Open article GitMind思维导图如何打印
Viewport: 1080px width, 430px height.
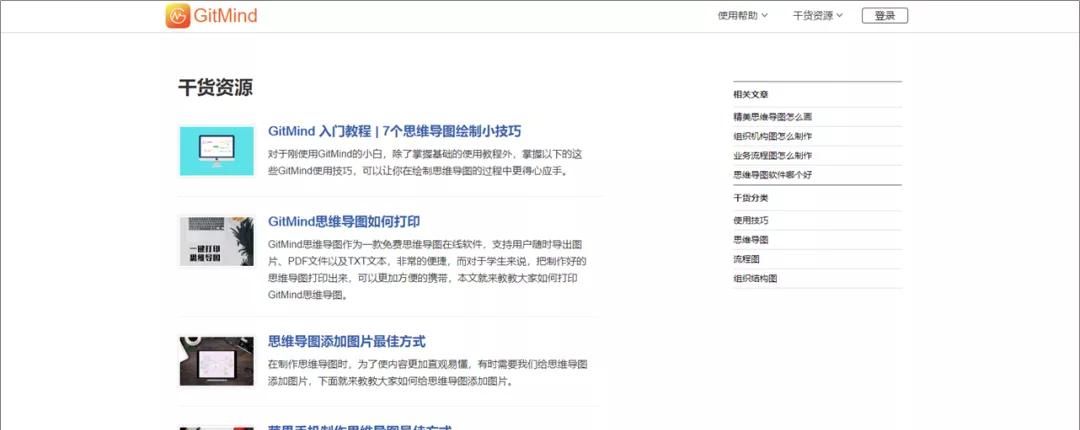pyautogui.click(x=344, y=221)
